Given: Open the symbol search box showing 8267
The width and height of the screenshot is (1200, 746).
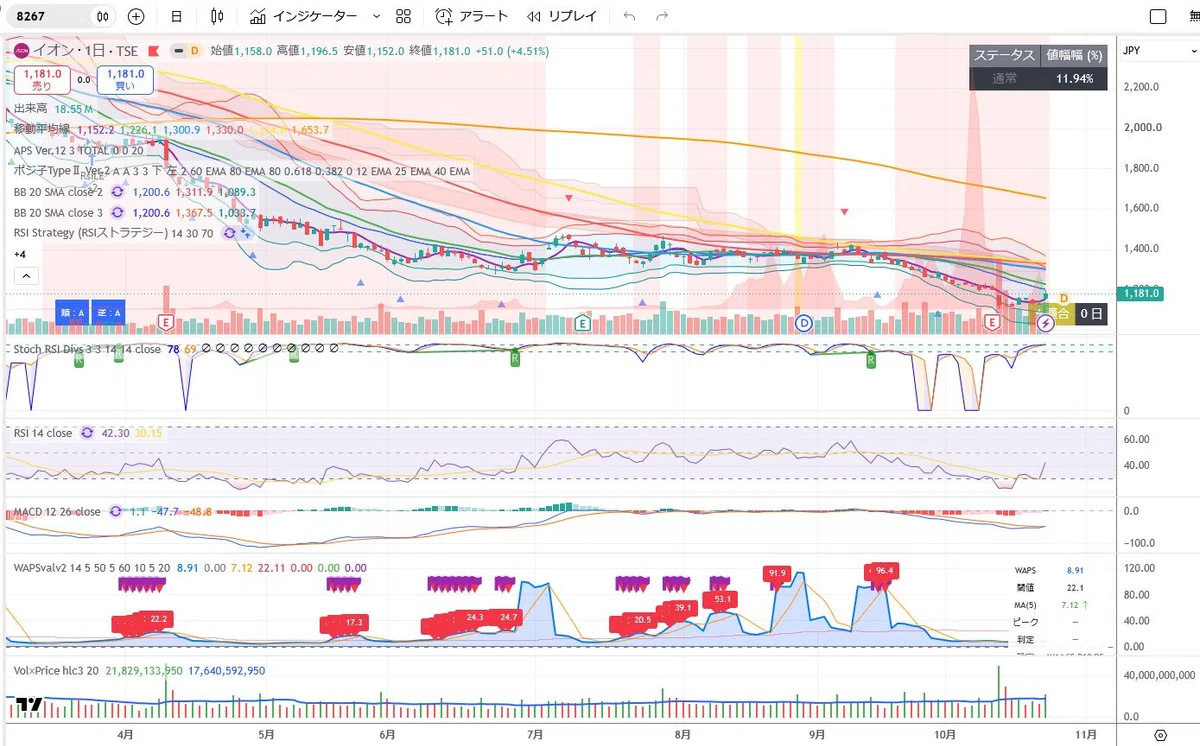Looking at the screenshot, I should pyautogui.click(x=50, y=16).
